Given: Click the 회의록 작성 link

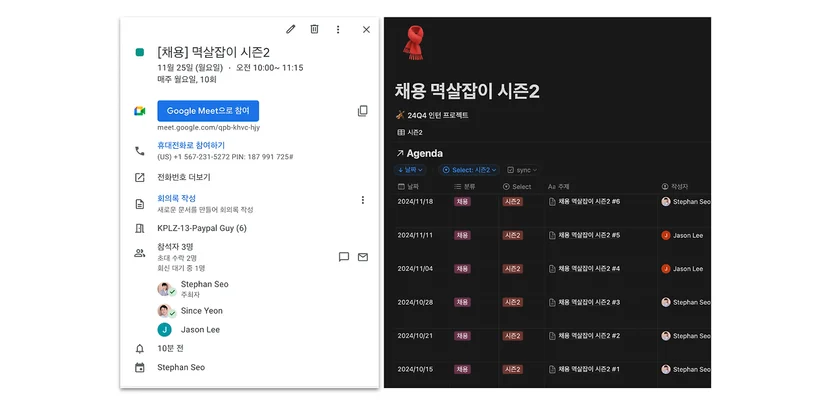Looking at the screenshot, I should click(x=176, y=198).
